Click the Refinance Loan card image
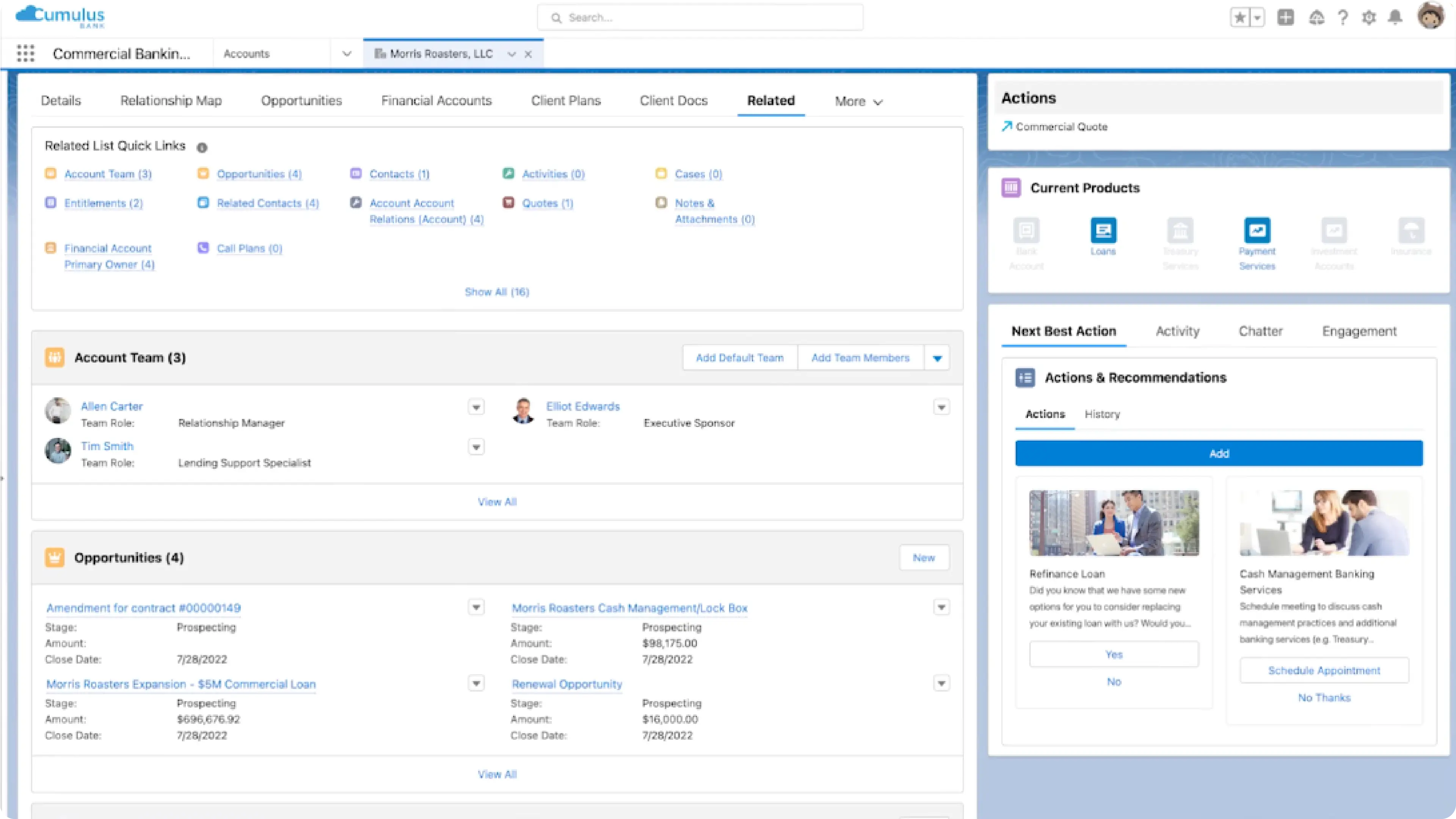The image size is (1456, 819). pos(1114,523)
